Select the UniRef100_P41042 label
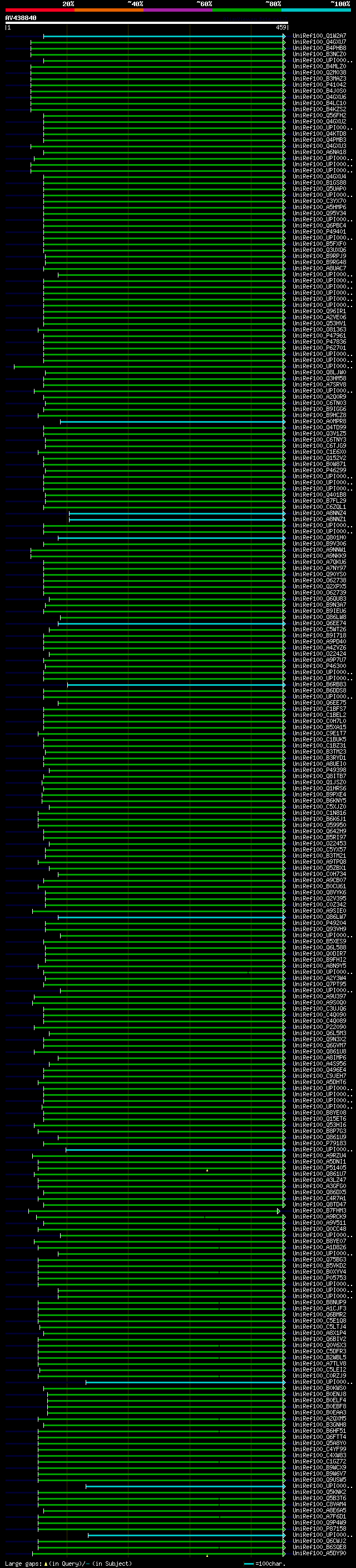Screen dimensions: 356x1568 coord(319,85)
